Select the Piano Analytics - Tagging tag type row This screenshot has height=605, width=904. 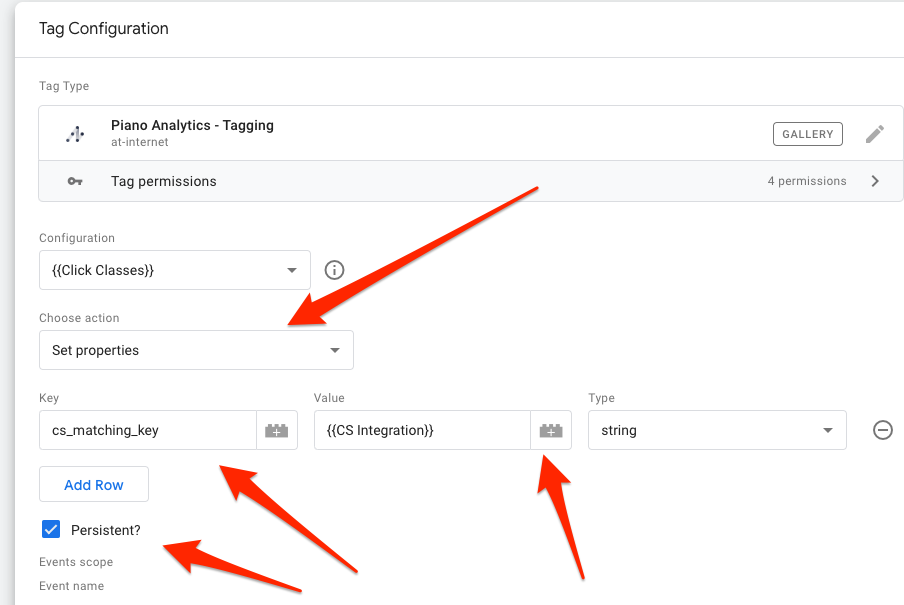point(470,133)
